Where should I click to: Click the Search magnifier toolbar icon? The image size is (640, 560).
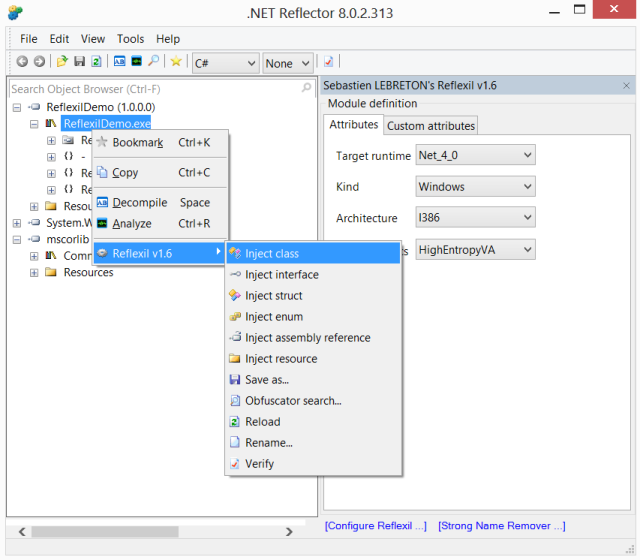153,61
